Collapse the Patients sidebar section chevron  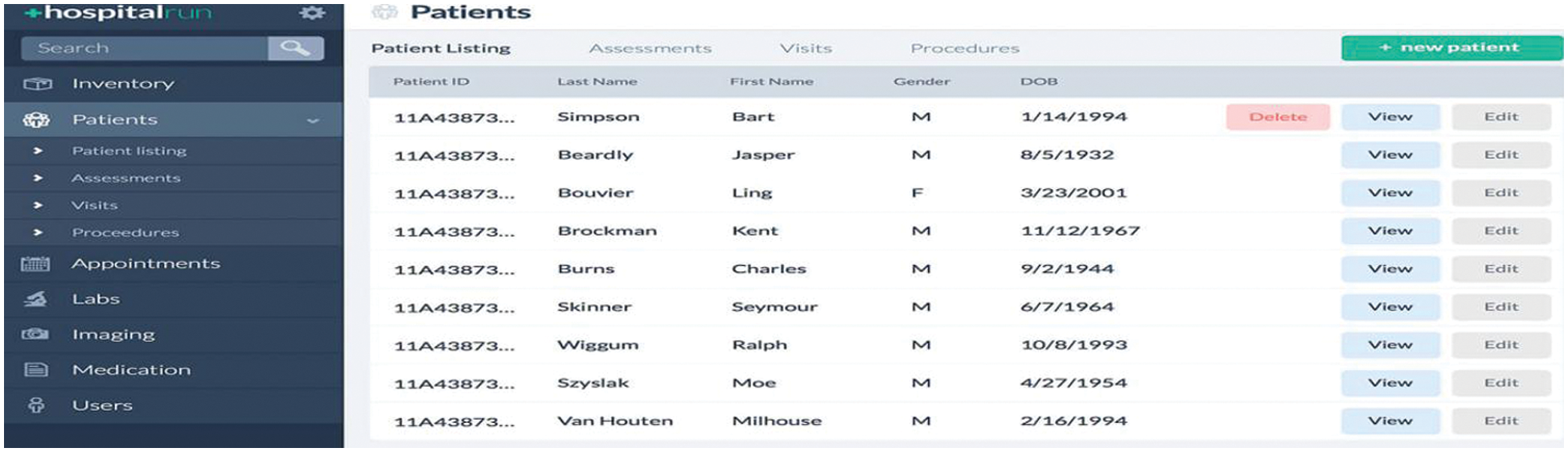pos(313,121)
